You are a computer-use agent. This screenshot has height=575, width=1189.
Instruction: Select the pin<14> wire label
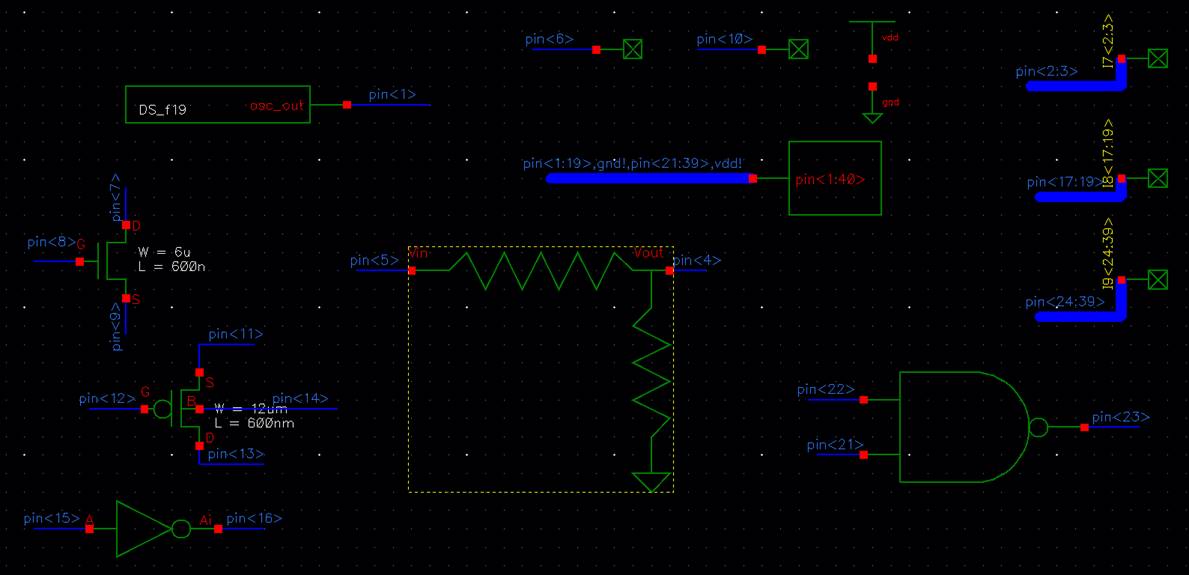click(300, 398)
